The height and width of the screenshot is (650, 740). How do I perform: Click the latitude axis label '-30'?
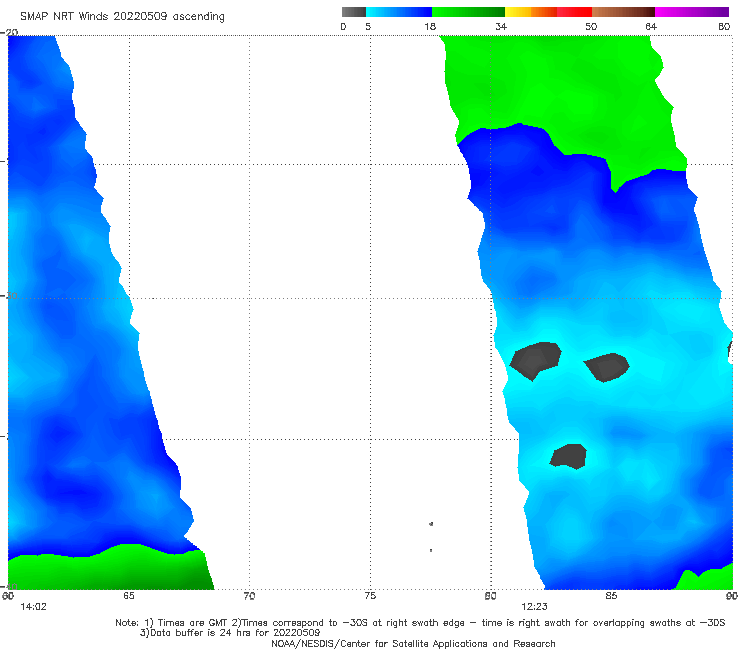coord(9,296)
